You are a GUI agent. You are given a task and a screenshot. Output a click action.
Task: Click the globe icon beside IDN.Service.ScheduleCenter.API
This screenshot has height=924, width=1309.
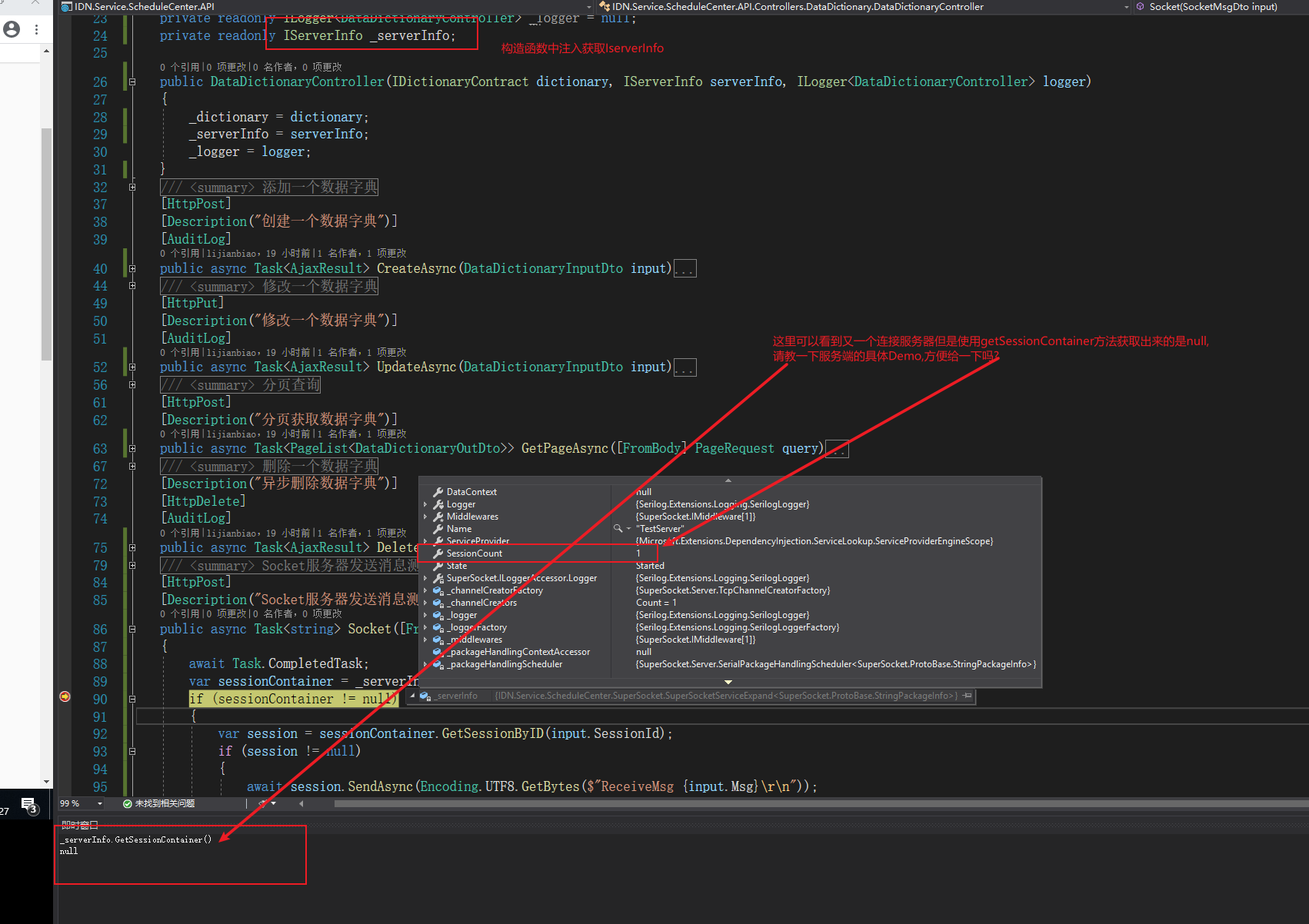[66, 6]
